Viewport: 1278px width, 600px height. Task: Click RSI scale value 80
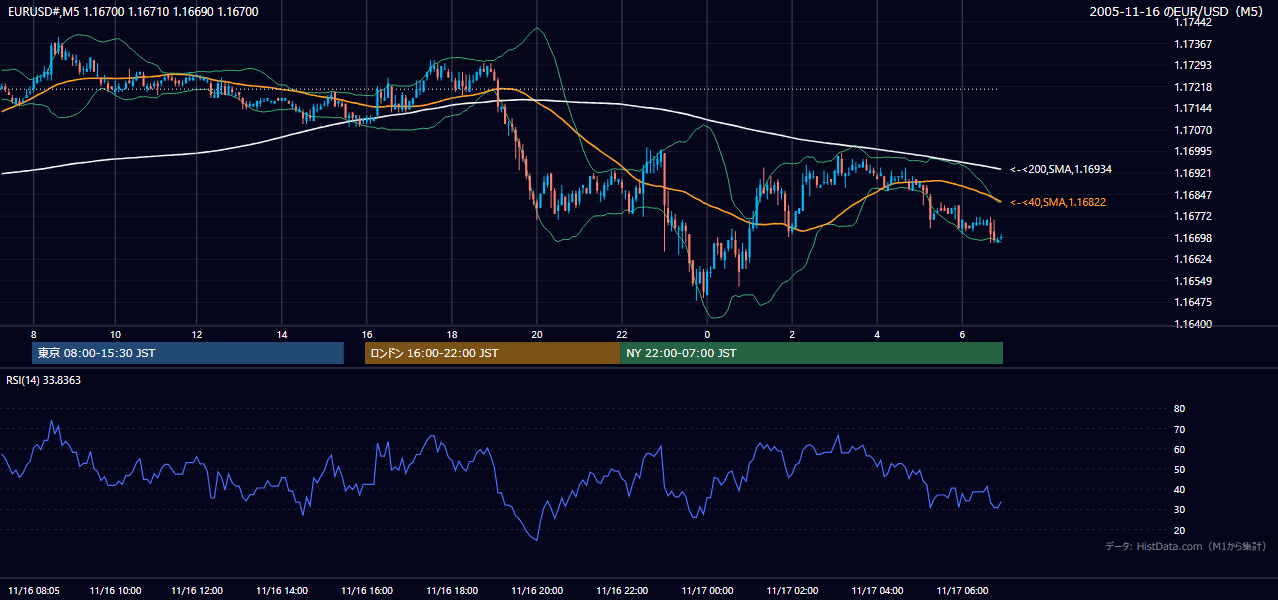click(1179, 409)
